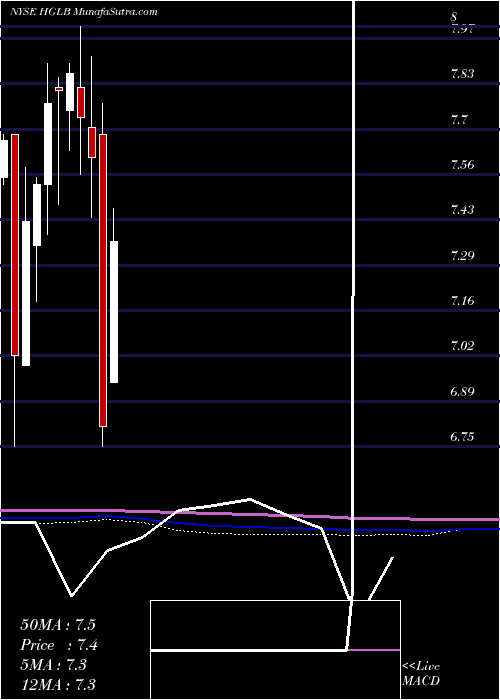Click the 6.75 price axis label

pyautogui.click(x=462, y=438)
